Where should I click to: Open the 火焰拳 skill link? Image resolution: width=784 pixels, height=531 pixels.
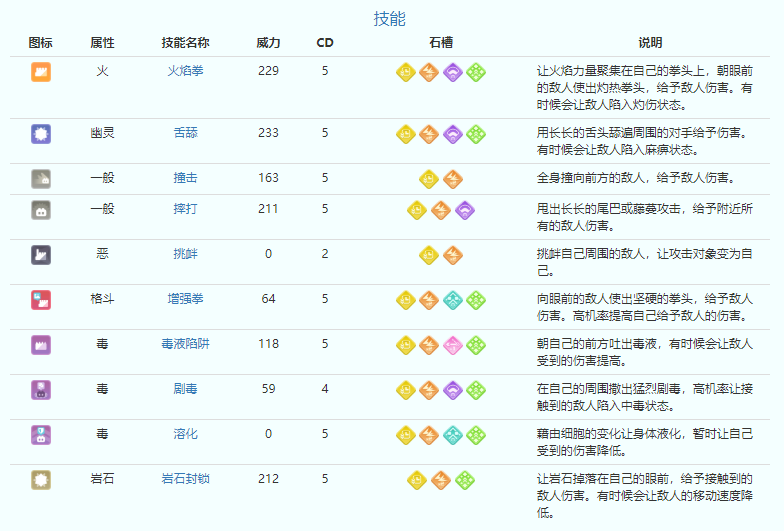point(185,71)
